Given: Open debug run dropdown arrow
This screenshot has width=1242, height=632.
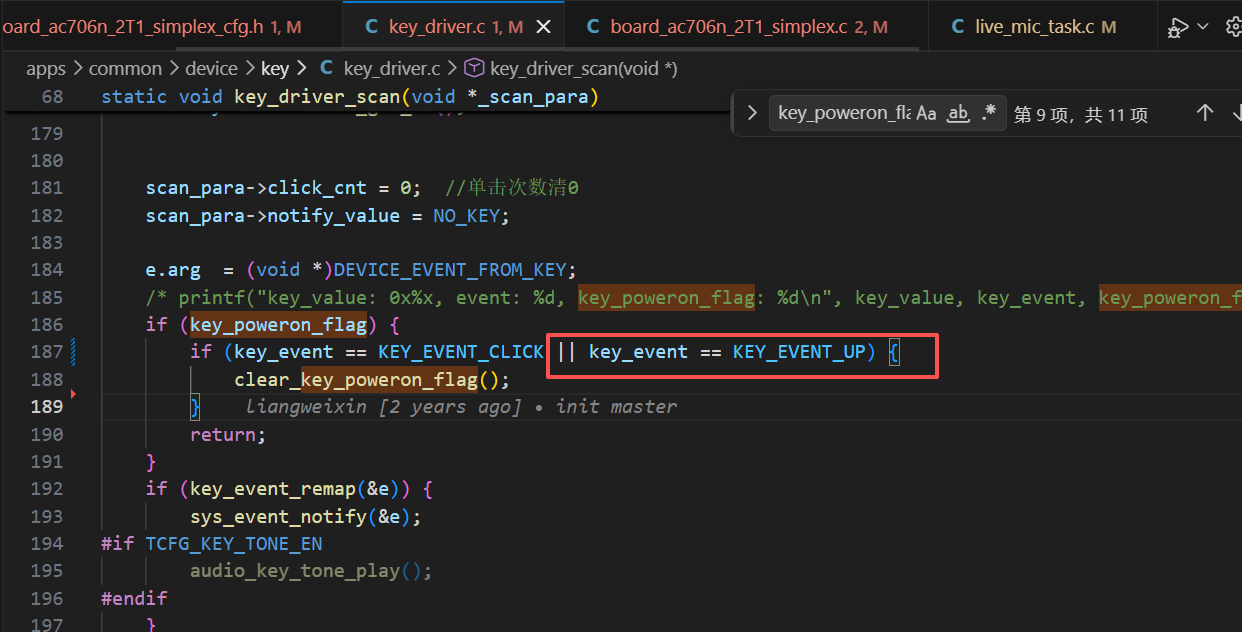Looking at the screenshot, I should (1203, 27).
